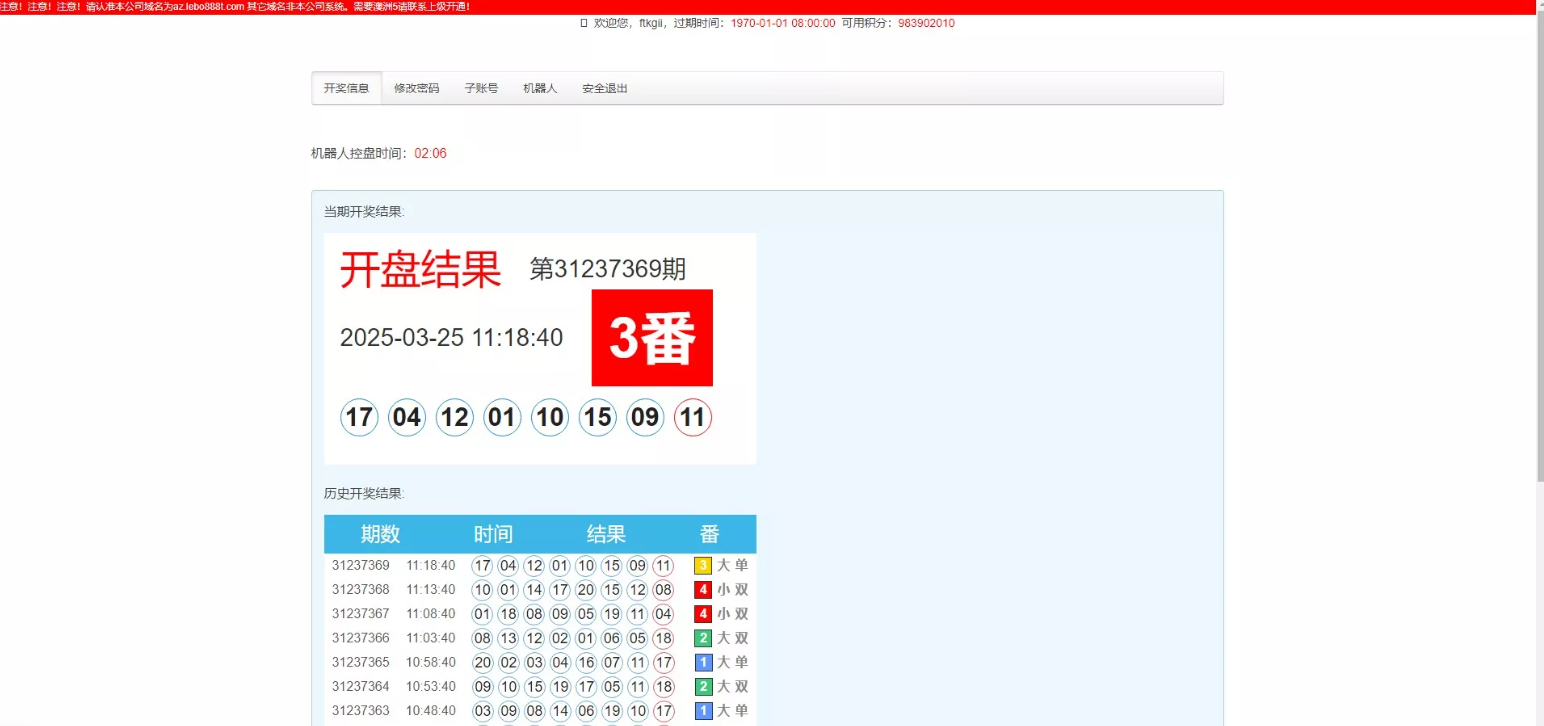Select the large 17 ball in current result

point(359,417)
